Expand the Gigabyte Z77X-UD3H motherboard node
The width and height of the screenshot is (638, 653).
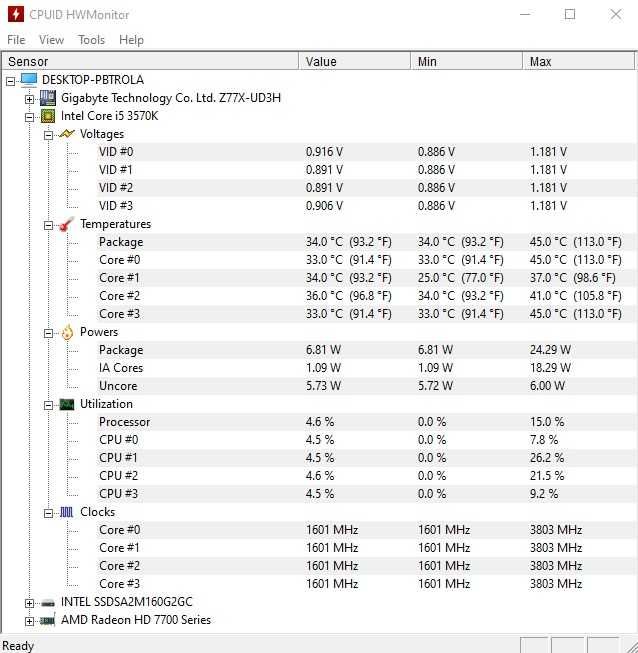29,99
